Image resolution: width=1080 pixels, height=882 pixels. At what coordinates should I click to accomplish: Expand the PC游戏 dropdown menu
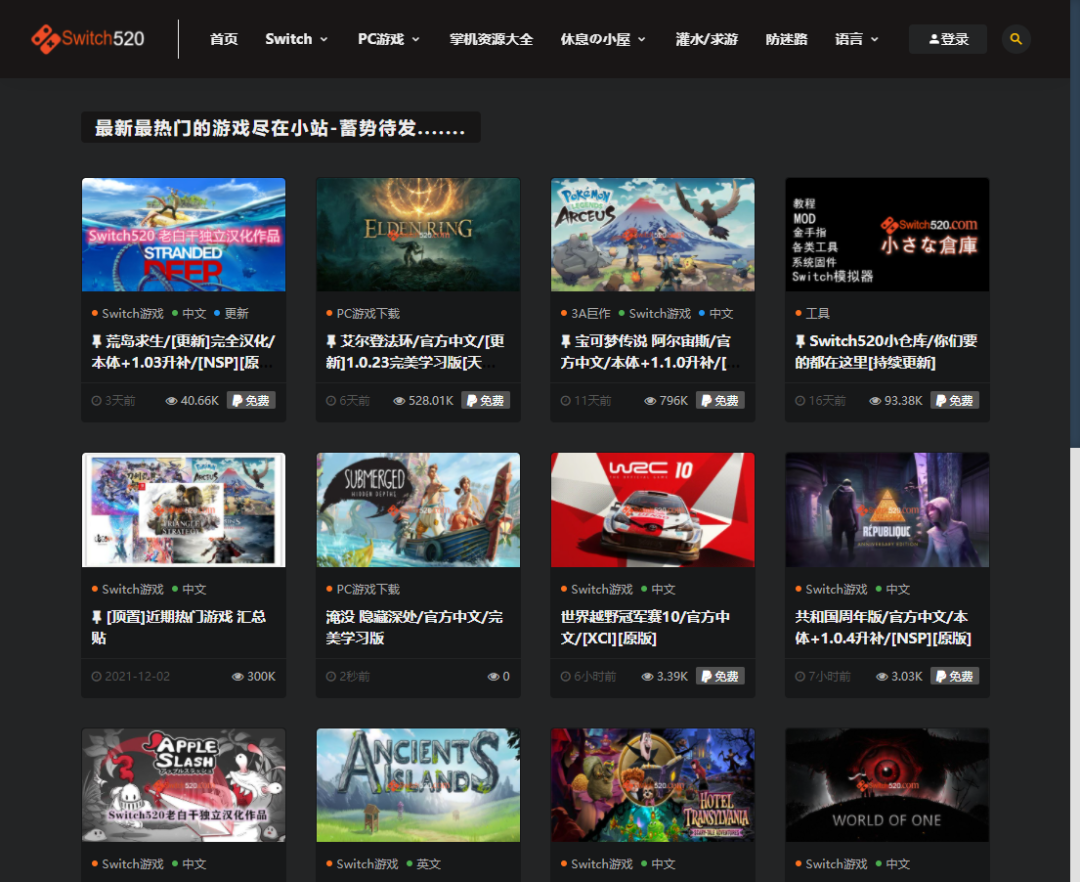[388, 39]
